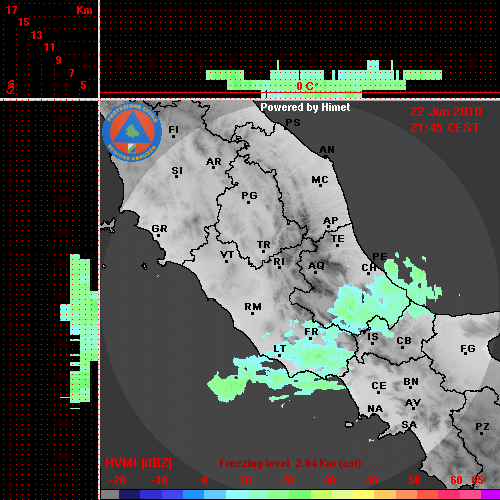Click the 'NA' city marker
The height and width of the screenshot is (500, 500).
(375, 410)
